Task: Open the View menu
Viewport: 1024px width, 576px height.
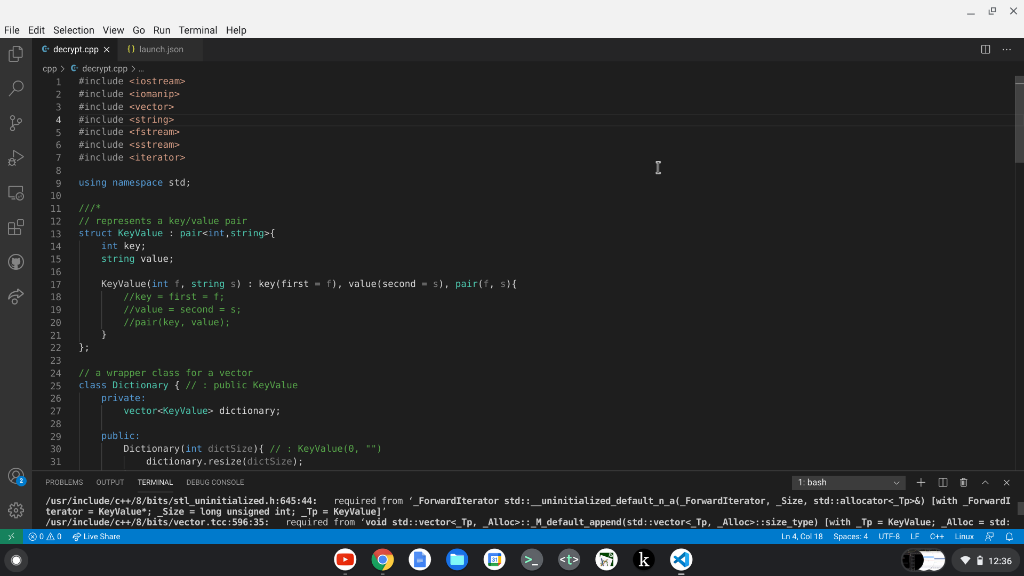Action: coord(113,30)
